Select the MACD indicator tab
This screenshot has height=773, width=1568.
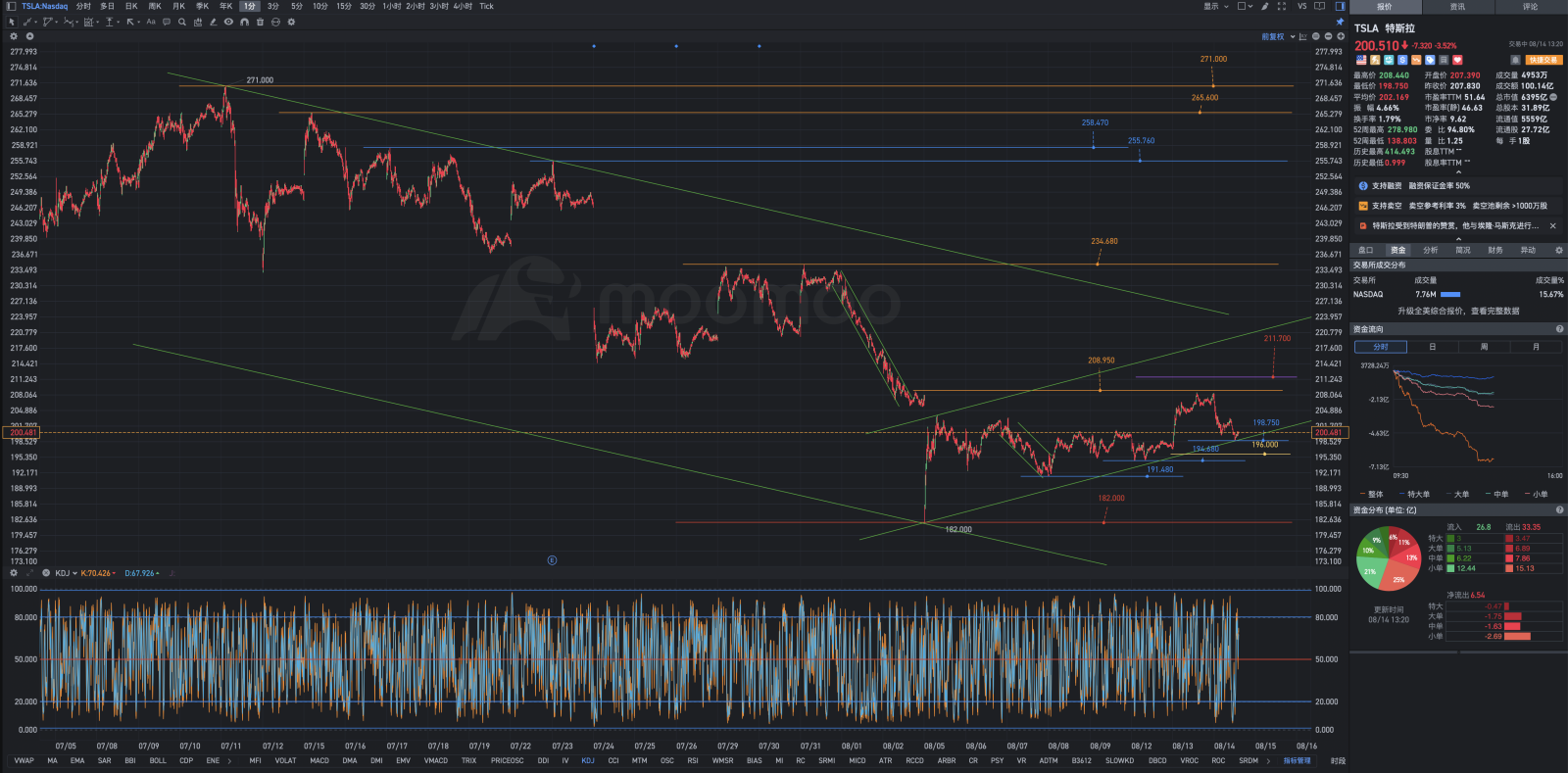[x=319, y=760]
